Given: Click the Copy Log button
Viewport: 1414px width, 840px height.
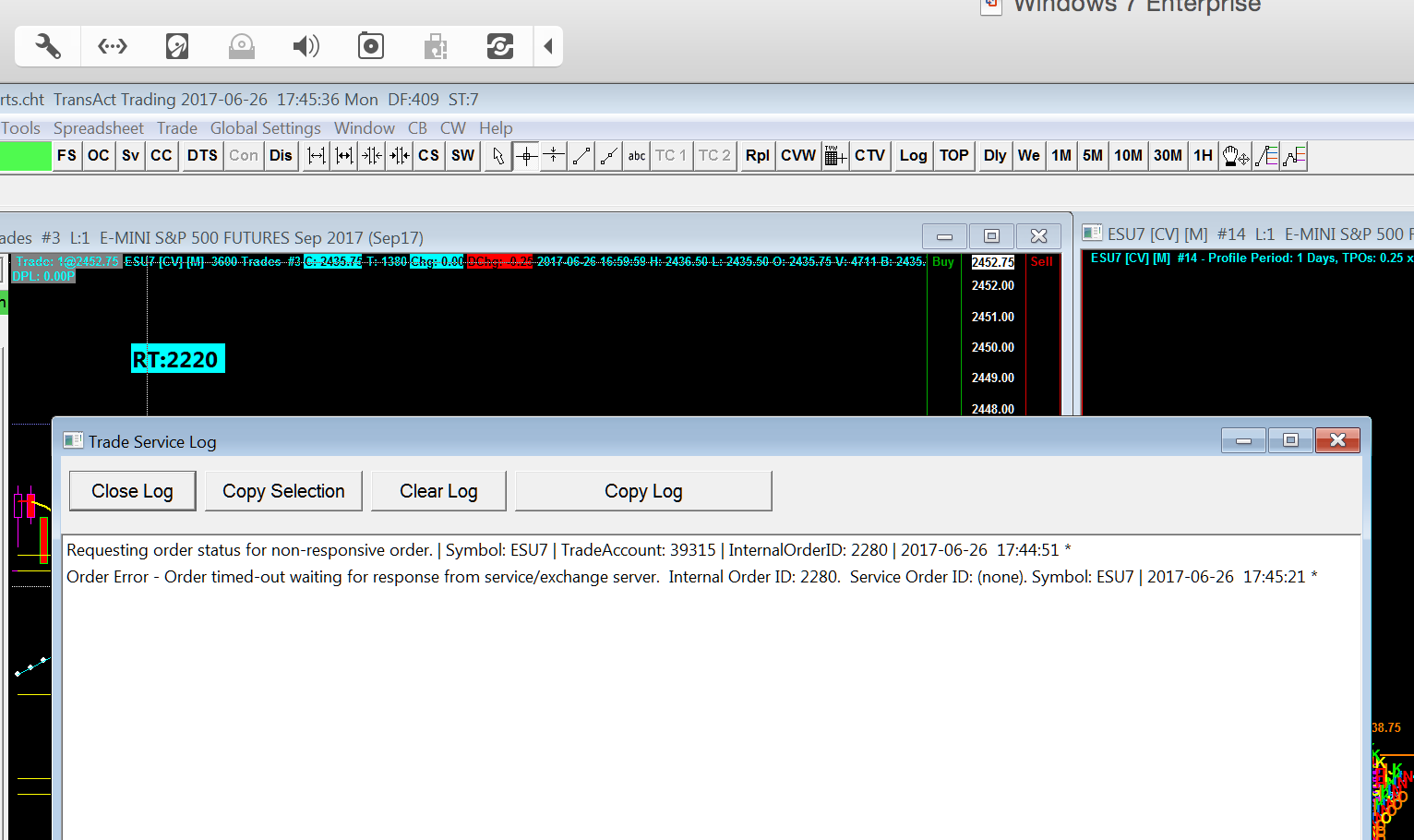Looking at the screenshot, I should point(643,491).
